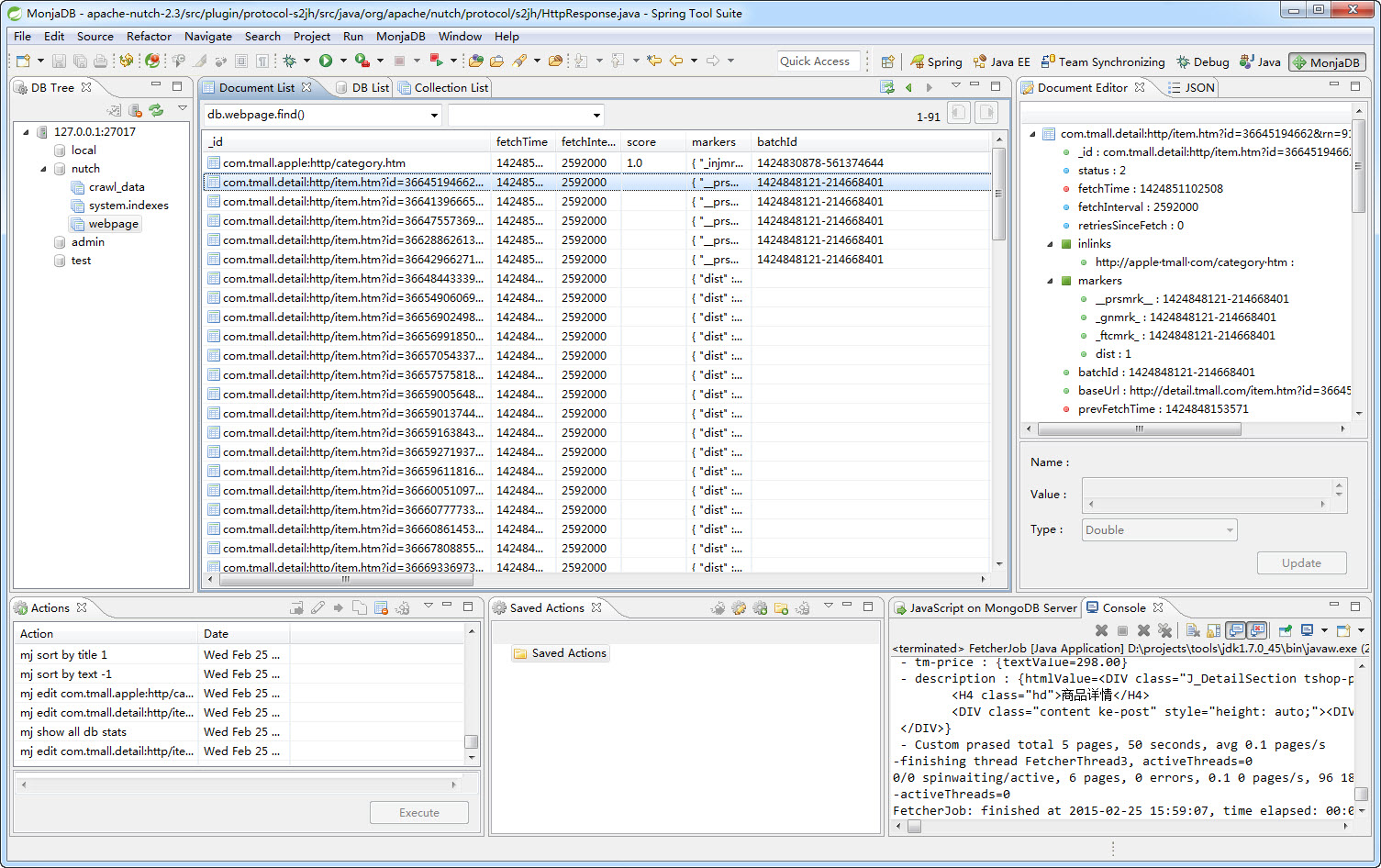Collapse the inlinks node in Document Editor

(1050, 244)
